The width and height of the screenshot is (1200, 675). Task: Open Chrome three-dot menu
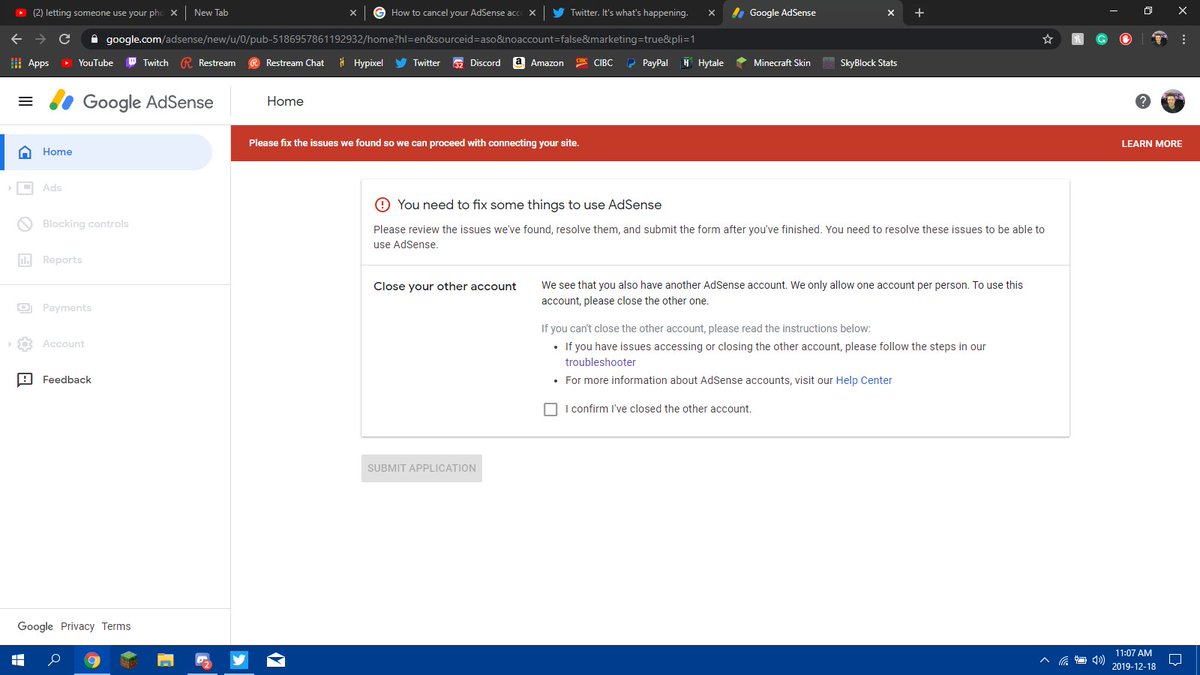1186,39
